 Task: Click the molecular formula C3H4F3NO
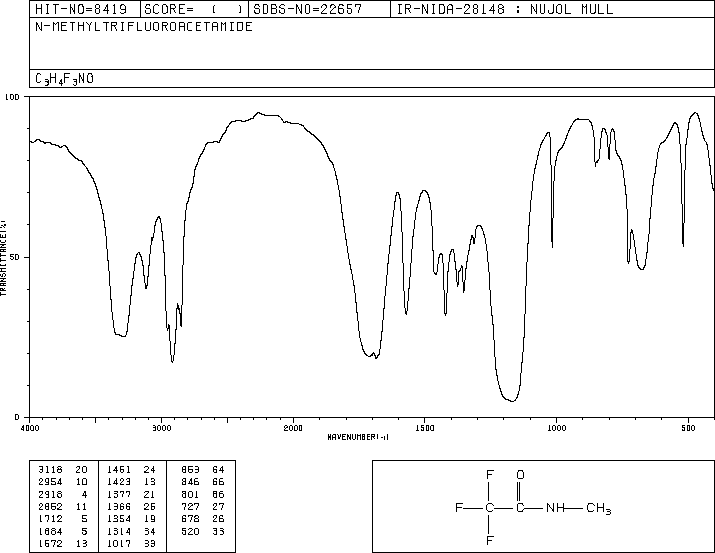pos(64,79)
